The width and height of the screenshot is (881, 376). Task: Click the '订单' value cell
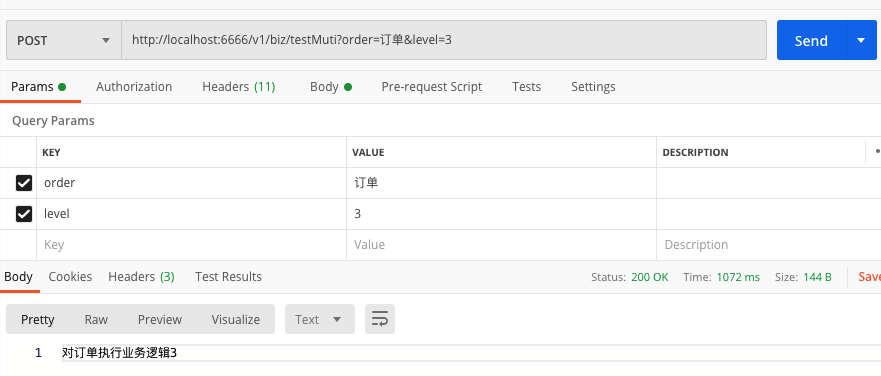point(501,183)
